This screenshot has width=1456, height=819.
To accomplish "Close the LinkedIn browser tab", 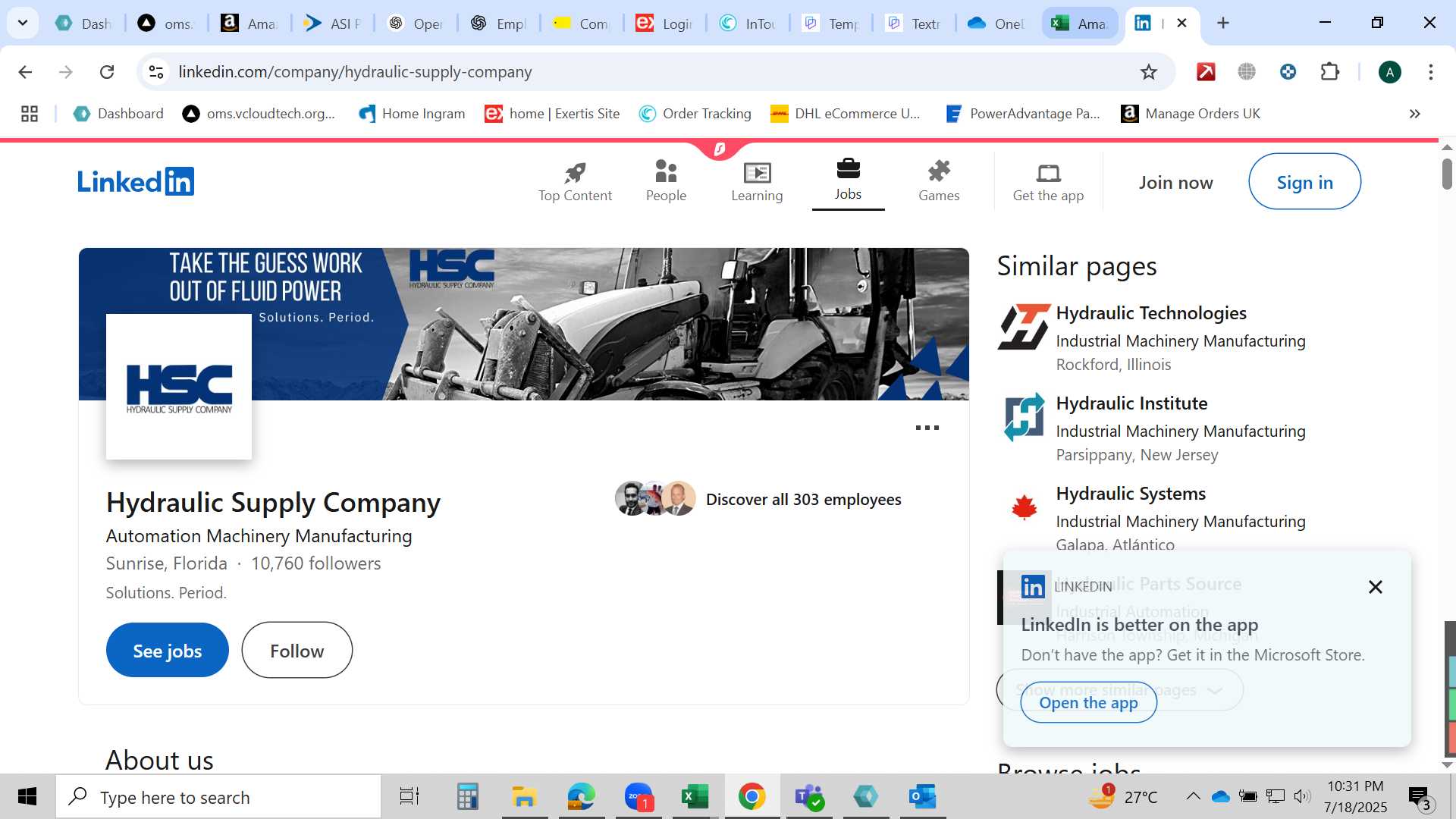I will point(1181,24).
